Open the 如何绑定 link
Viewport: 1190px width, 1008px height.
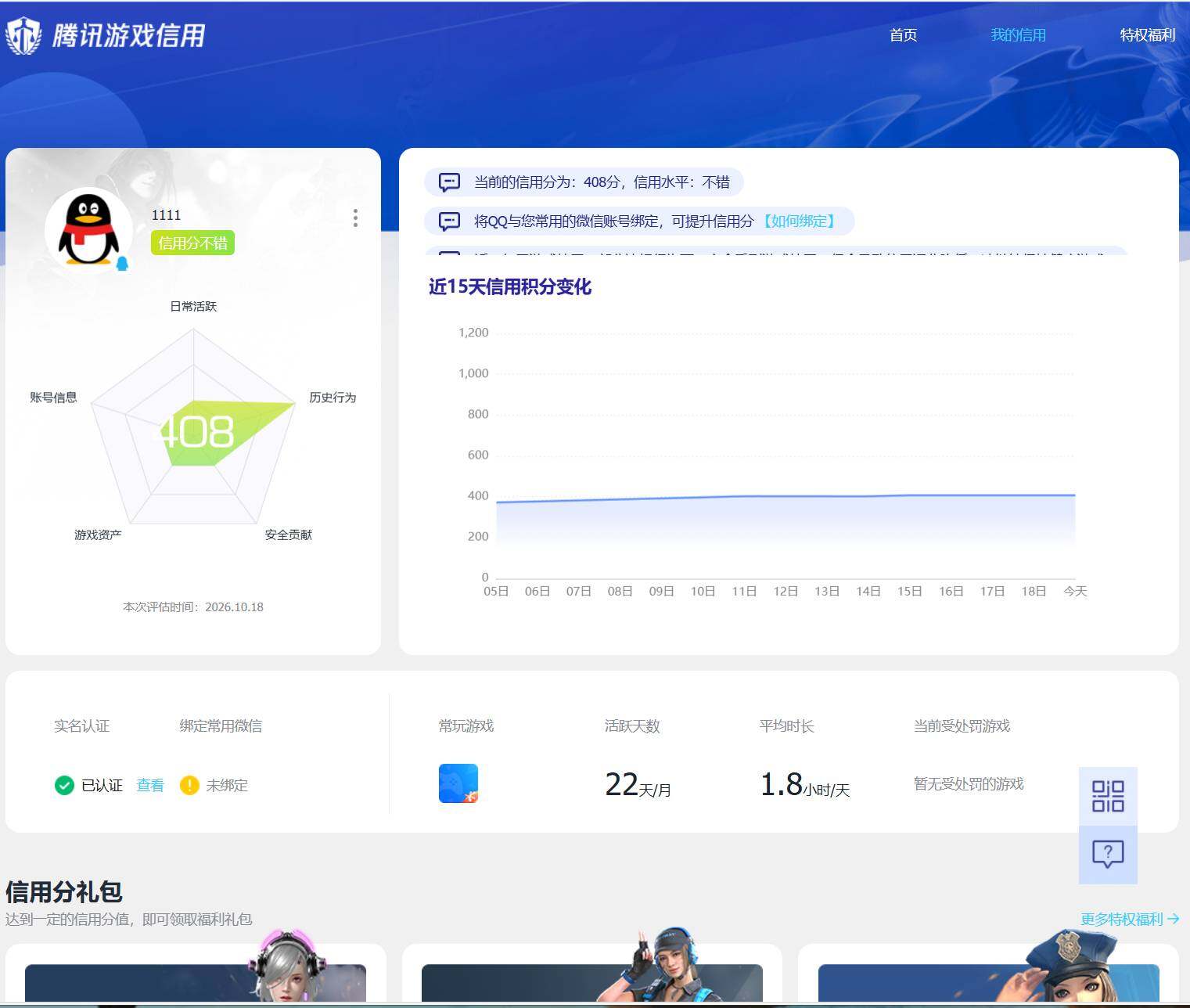tap(798, 221)
